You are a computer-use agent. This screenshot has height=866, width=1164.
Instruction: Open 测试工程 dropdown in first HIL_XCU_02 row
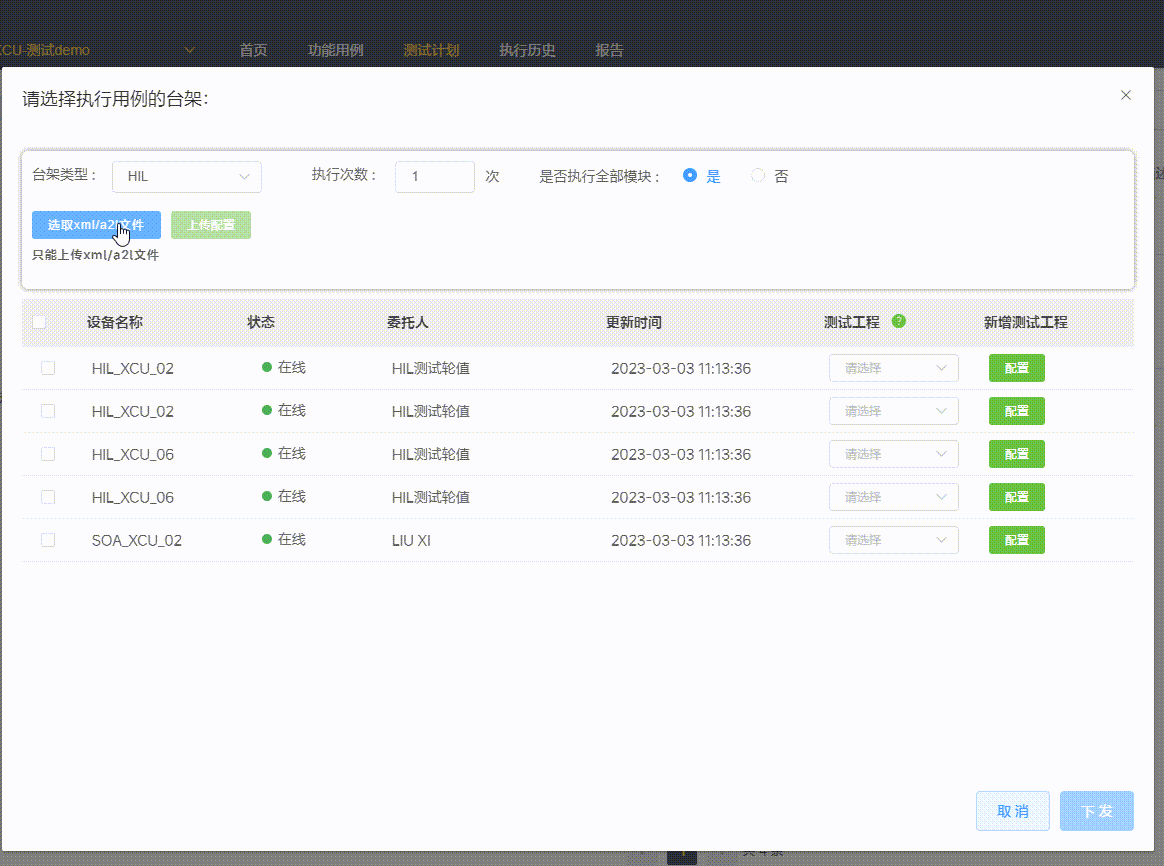click(894, 368)
